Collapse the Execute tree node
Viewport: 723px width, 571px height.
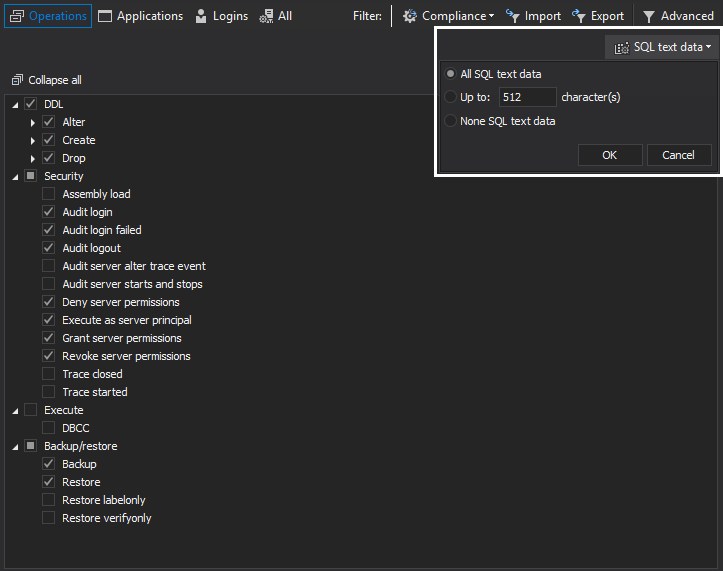tap(15, 411)
